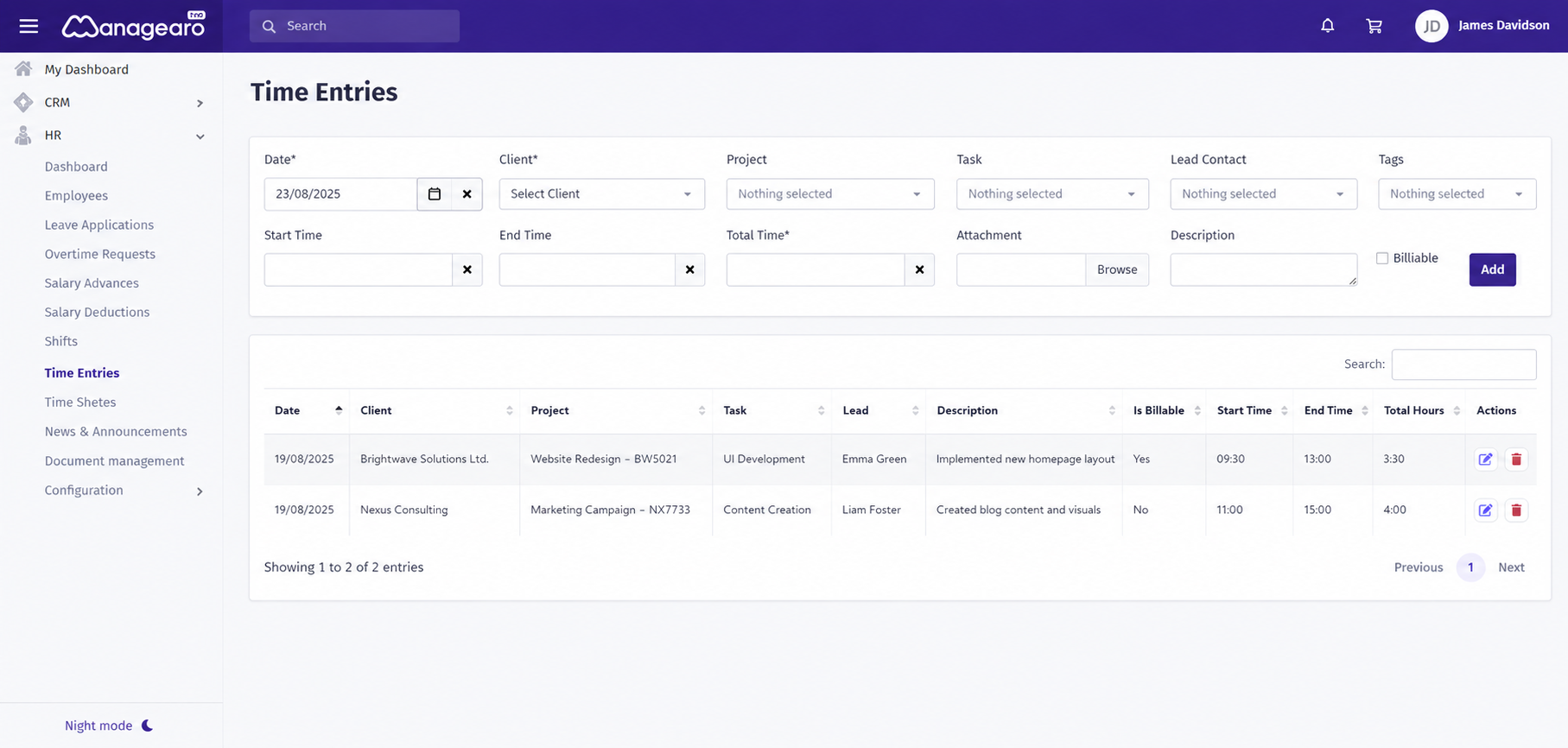Clear the Total Time field

[919, 269]
